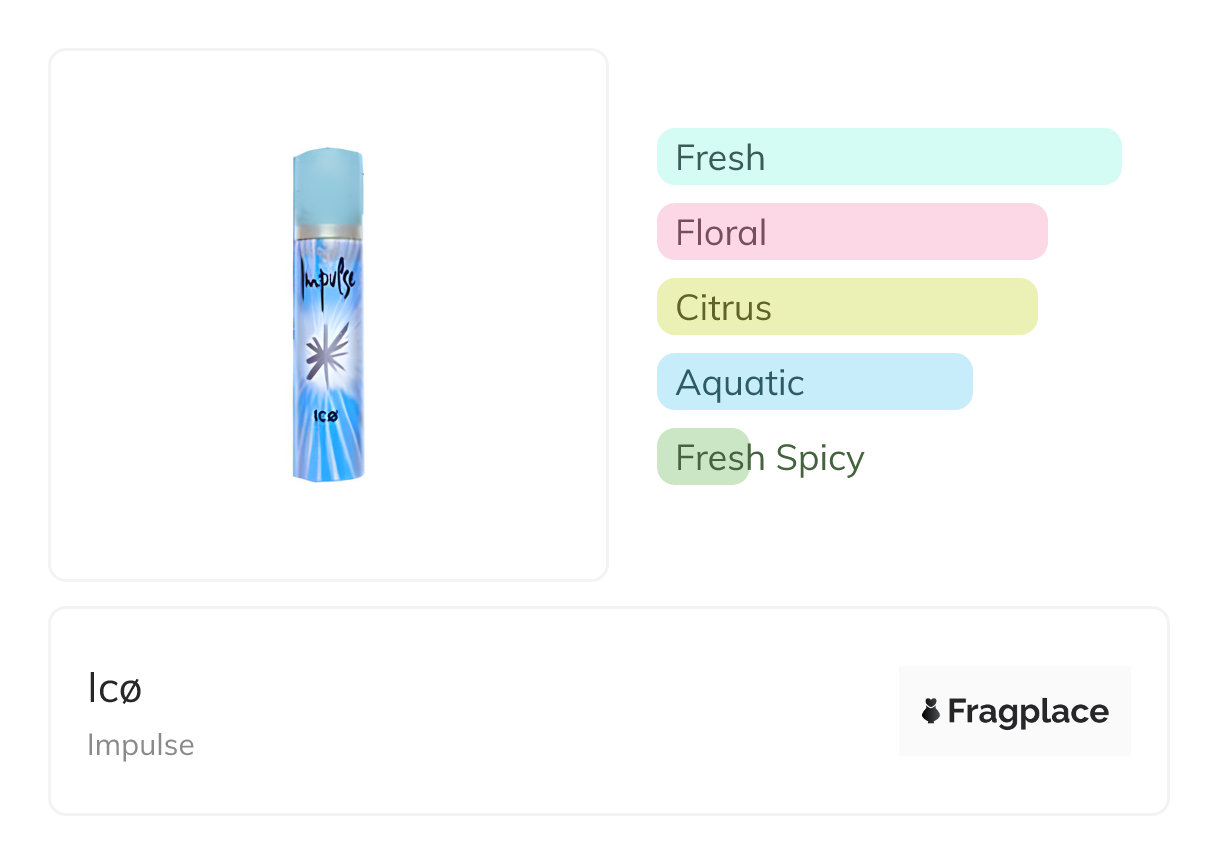Image resolution: width=1218 pixels, height=864 pixels.
Task: Click the starburst symbol on the bottle
Action: 327,354
